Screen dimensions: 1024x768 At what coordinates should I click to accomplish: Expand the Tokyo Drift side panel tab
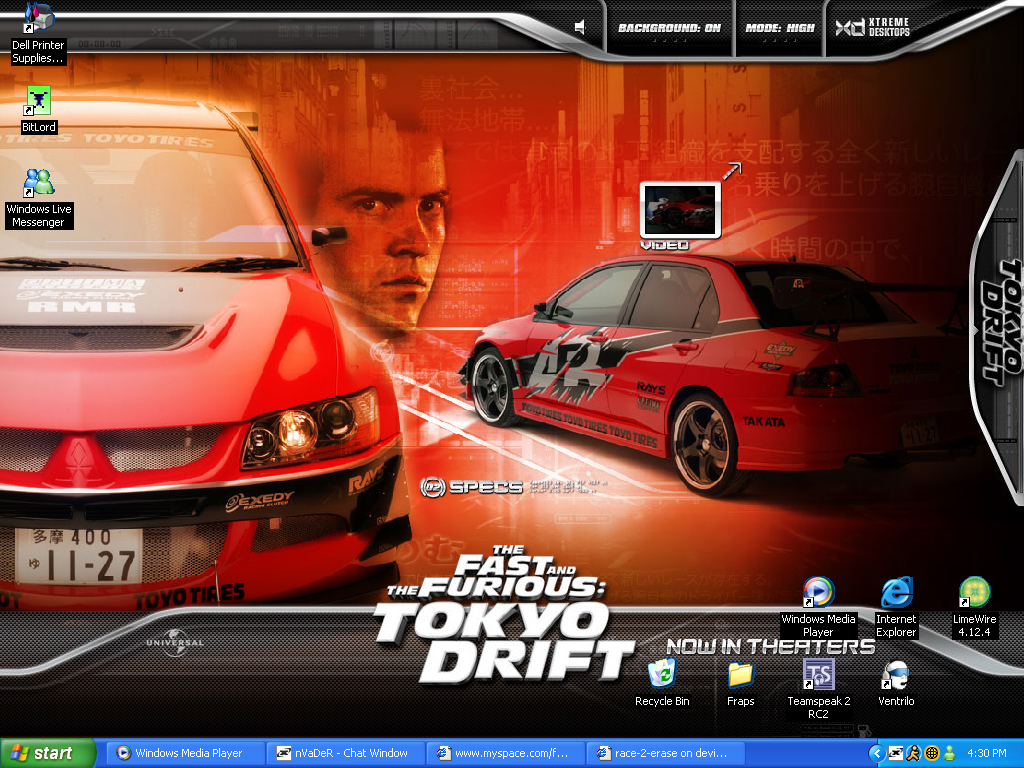999,325
